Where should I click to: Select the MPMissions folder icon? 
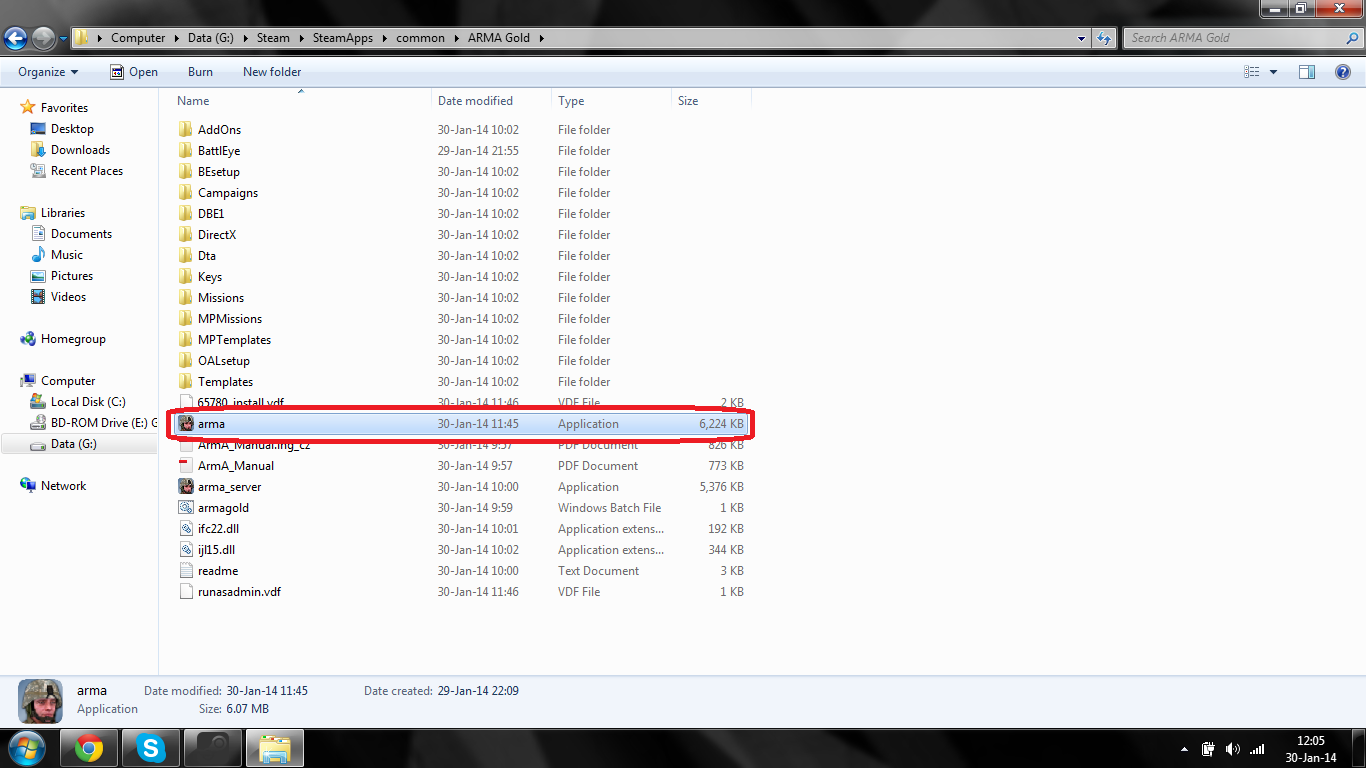pos(185,319)
